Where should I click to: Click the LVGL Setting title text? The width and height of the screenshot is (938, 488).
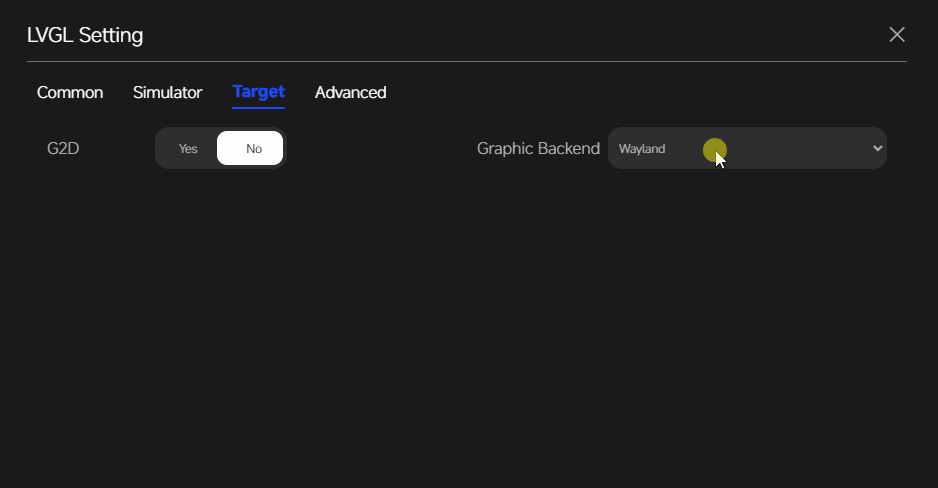(x=85, y=35)
